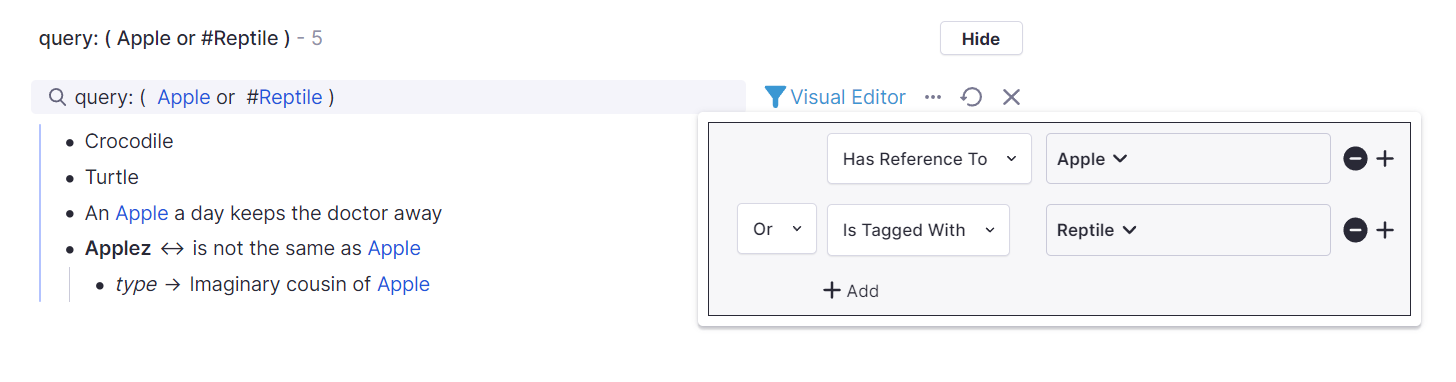Add condition after Apple row using plus
Viewport: 1456px width, 382px height.
point(1385,159)
